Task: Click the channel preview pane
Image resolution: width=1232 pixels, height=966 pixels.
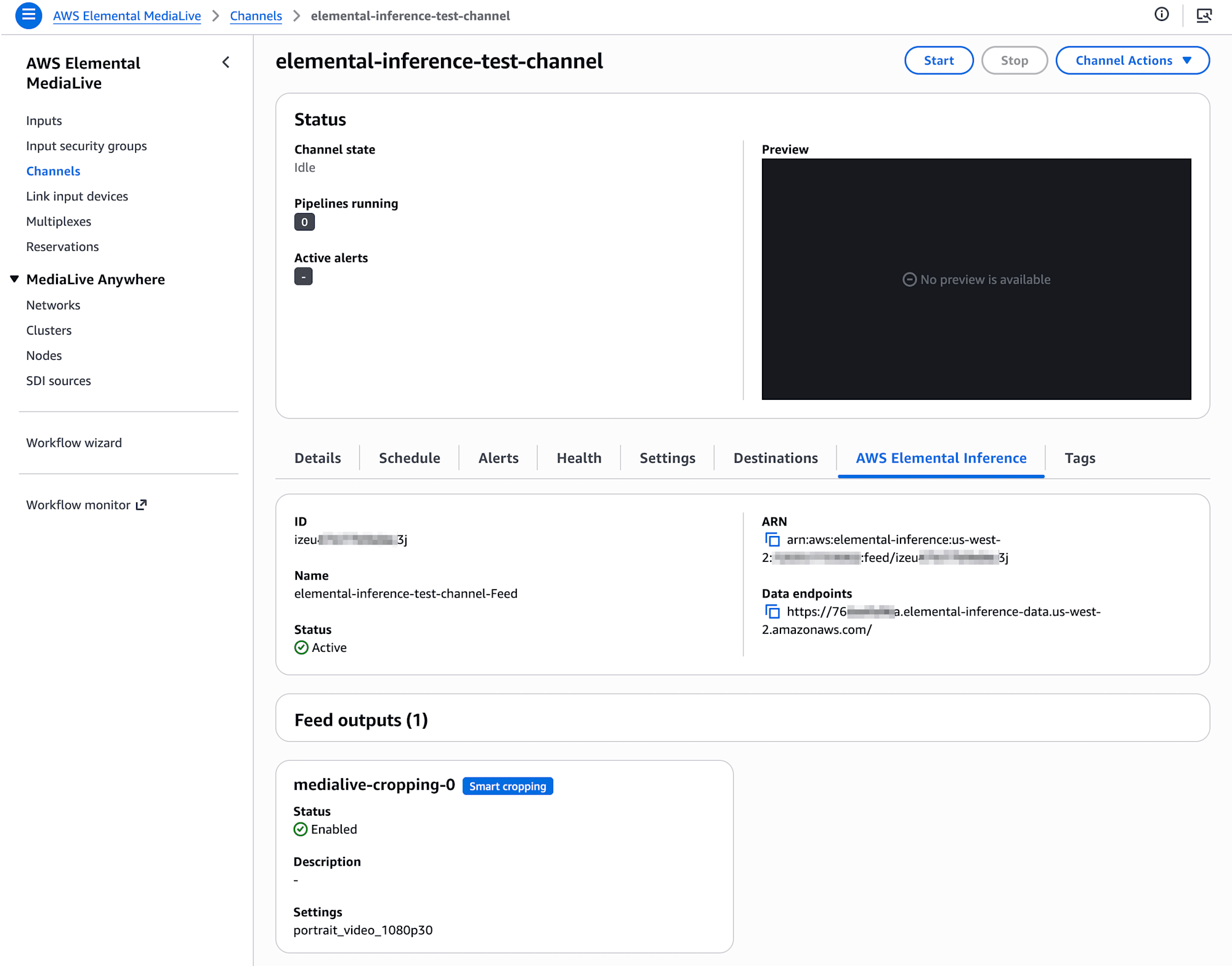Action: click(976, 279)
